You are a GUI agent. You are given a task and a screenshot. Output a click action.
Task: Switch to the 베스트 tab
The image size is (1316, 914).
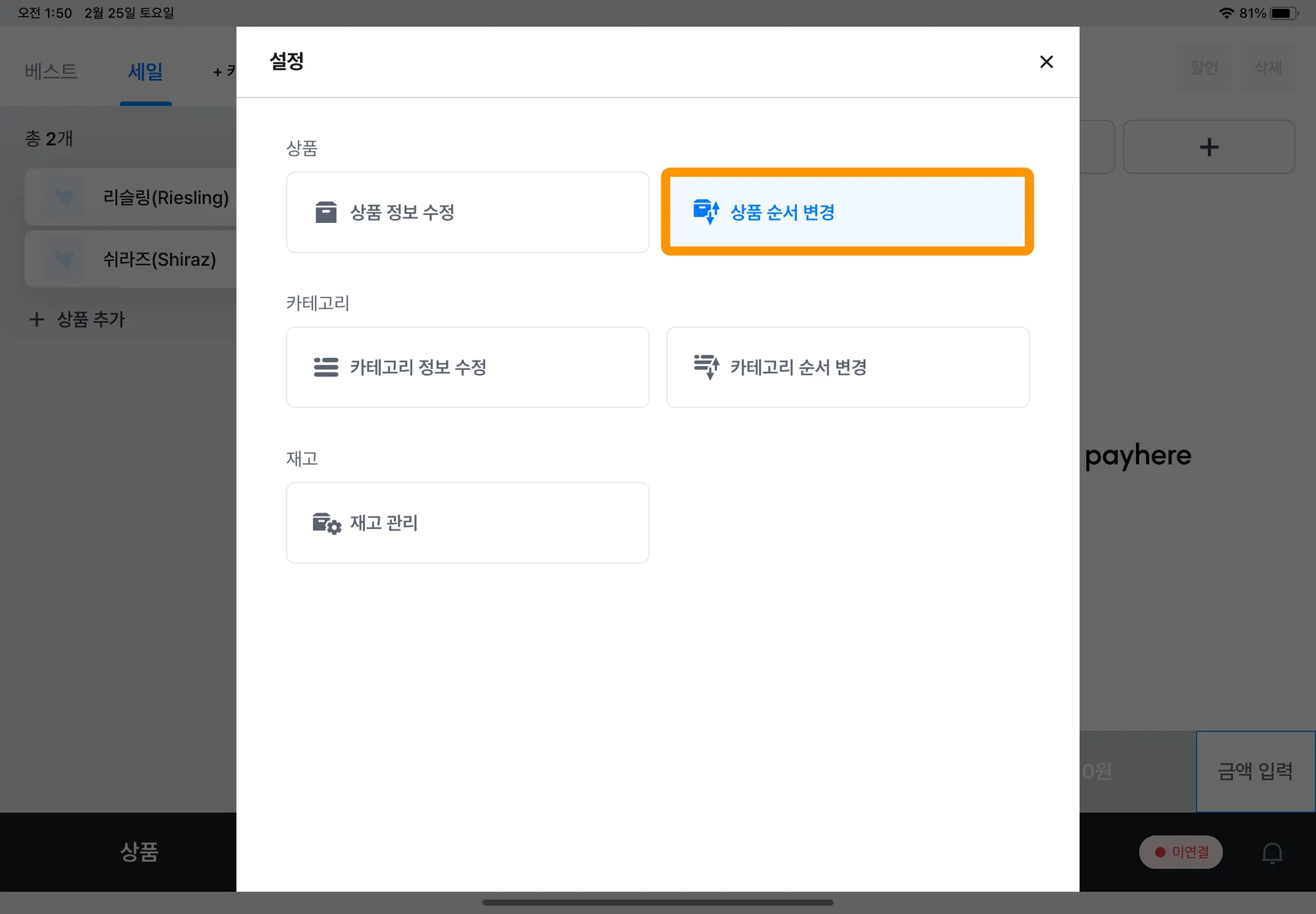[x=51, y=71]
